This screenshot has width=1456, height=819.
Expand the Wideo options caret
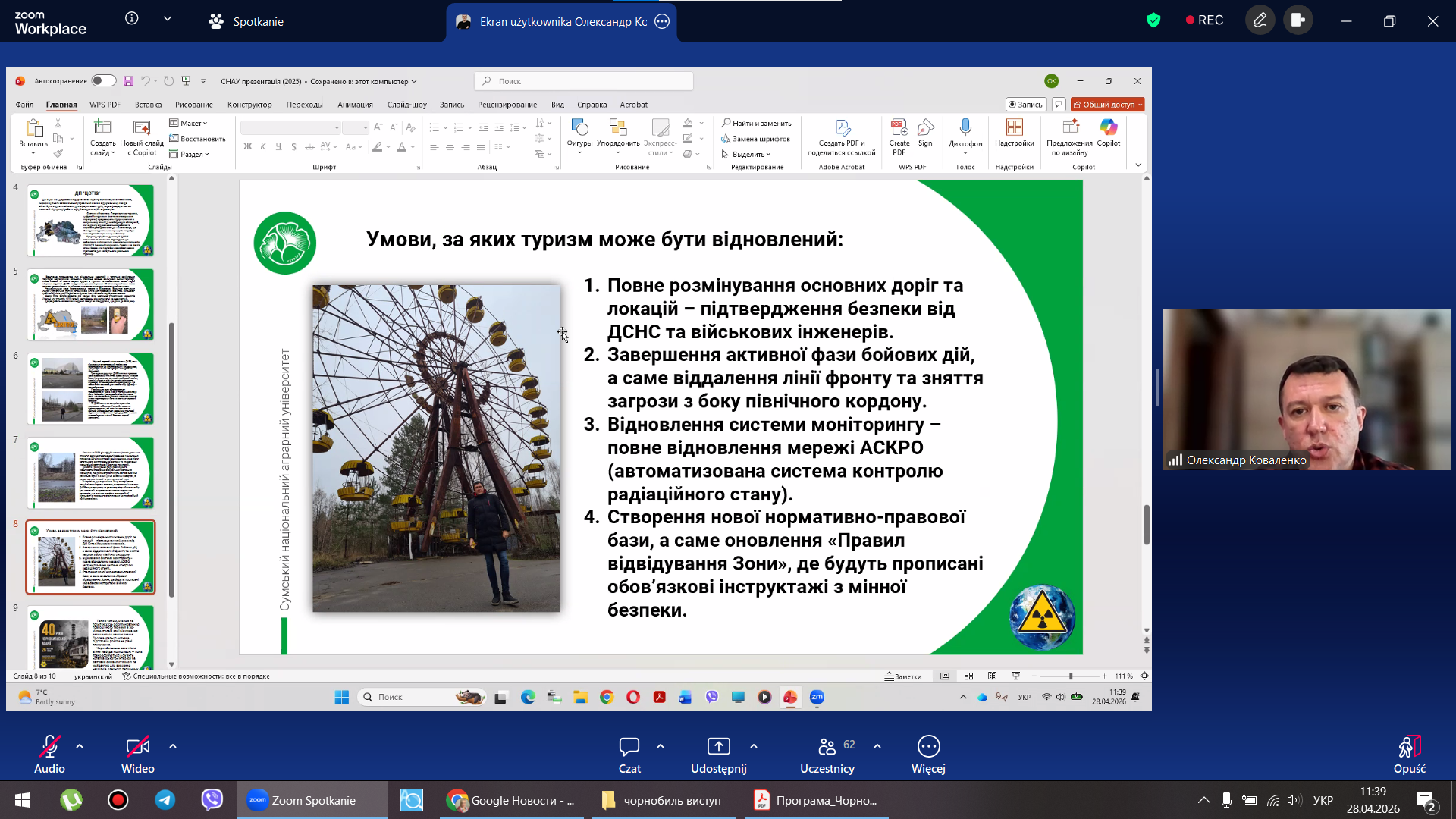[173, 746]
